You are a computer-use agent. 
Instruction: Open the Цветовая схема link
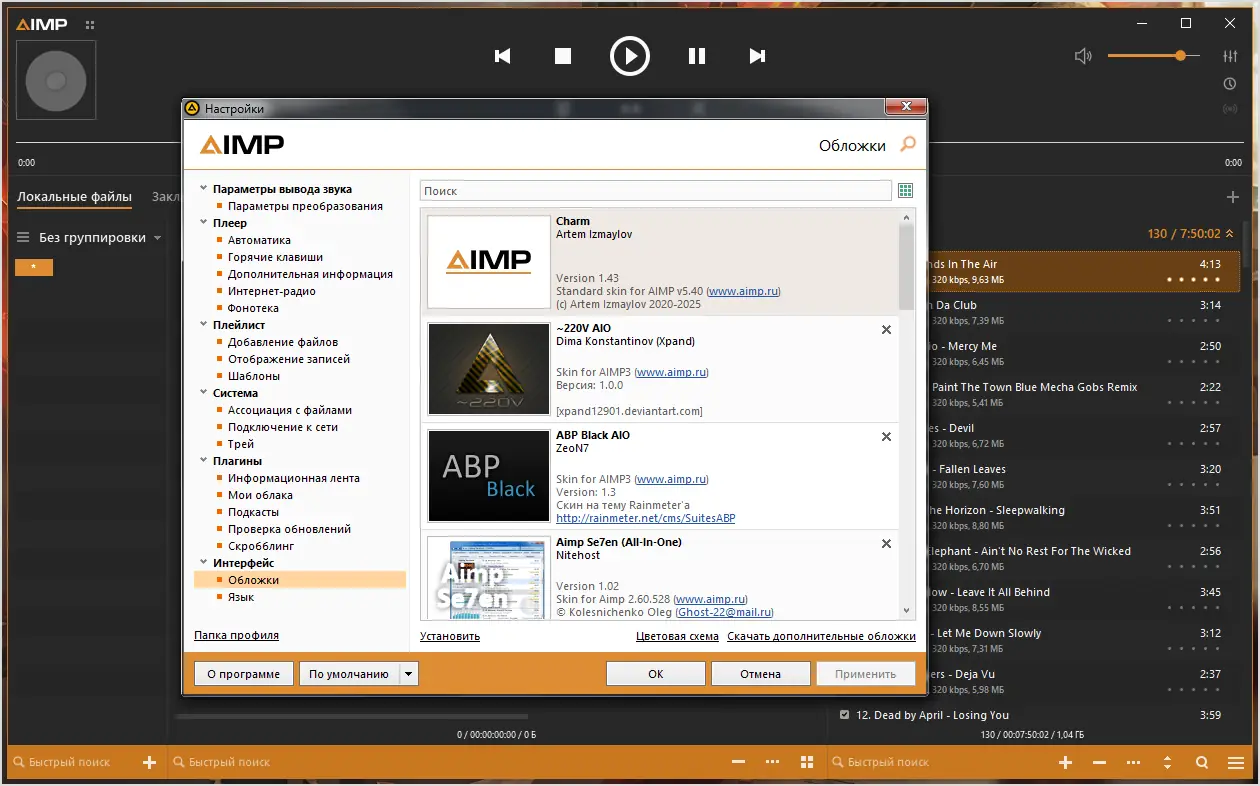[x=677, y=636]
